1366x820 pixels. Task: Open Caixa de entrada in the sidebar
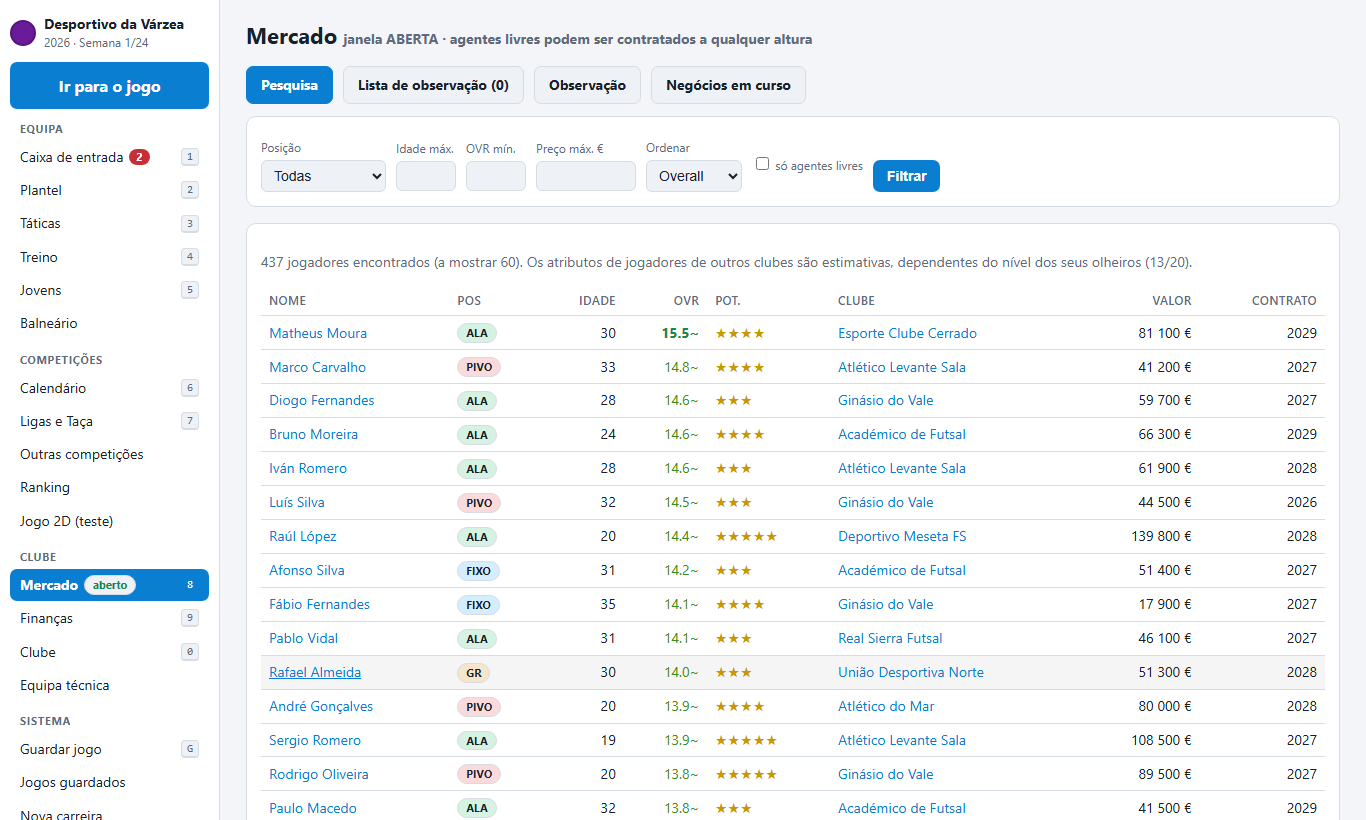(109, 157)
